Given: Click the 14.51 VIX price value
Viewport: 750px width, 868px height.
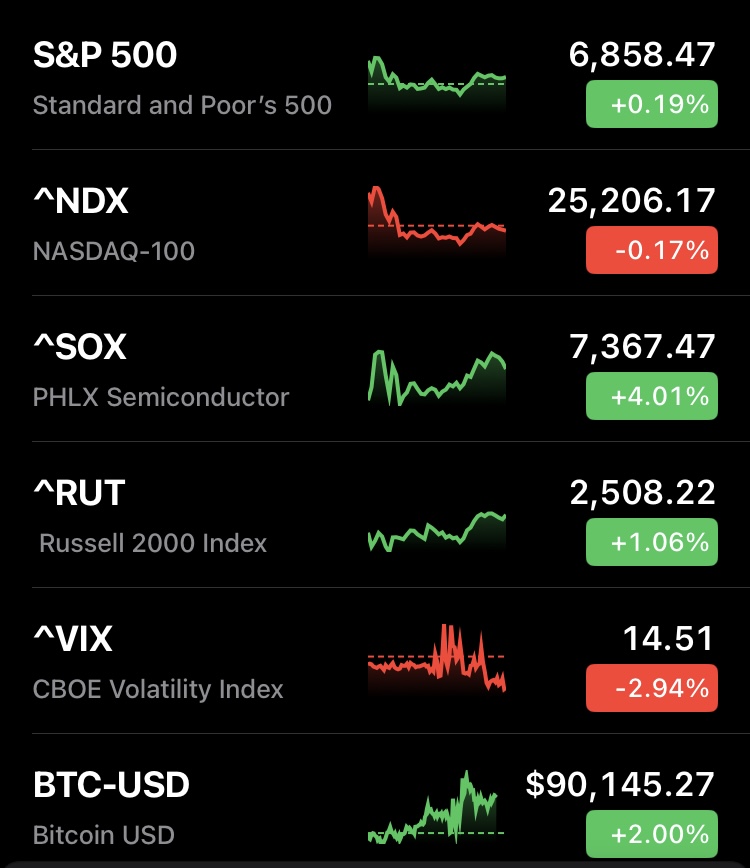Looking at the screenshot, I should [x=669, y=639].
